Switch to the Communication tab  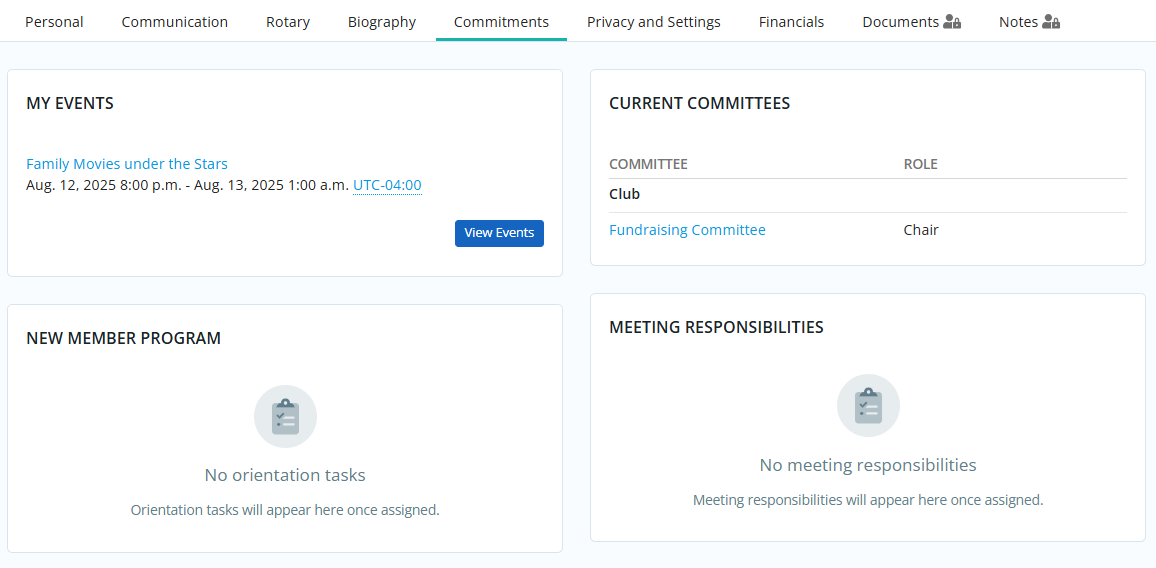[x=175, y=22]
